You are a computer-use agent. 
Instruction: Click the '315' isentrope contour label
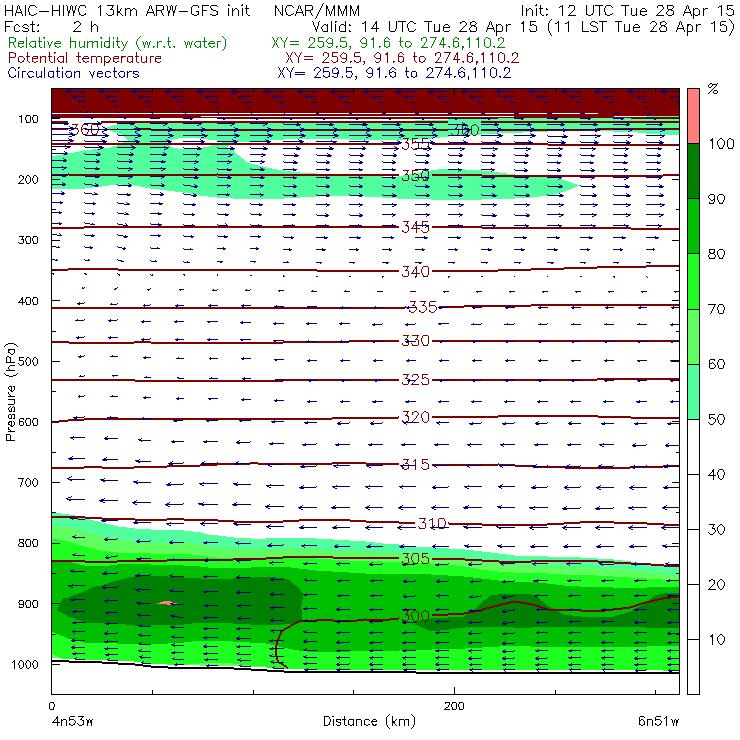point(415,465)
